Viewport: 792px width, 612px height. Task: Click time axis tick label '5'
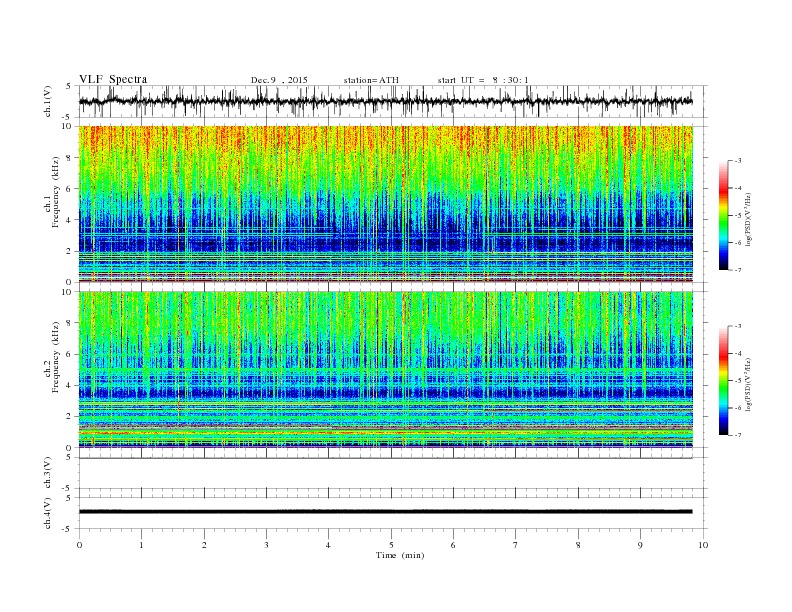[x=391, y=545]
